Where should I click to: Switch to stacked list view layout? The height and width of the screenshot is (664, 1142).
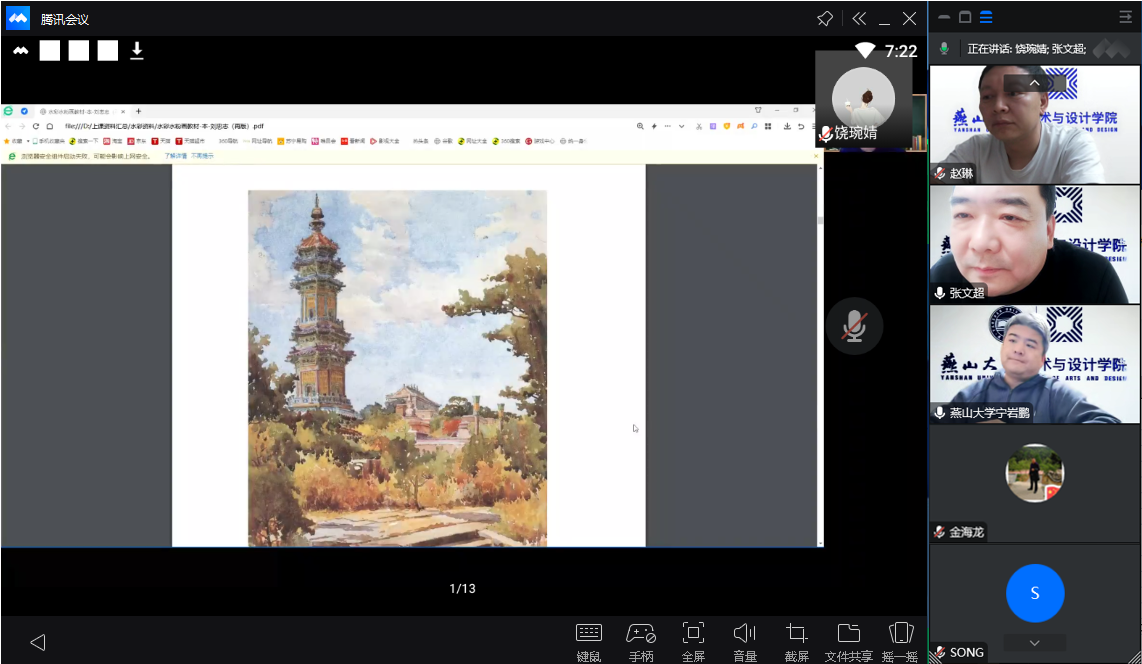tap(986, 17)
